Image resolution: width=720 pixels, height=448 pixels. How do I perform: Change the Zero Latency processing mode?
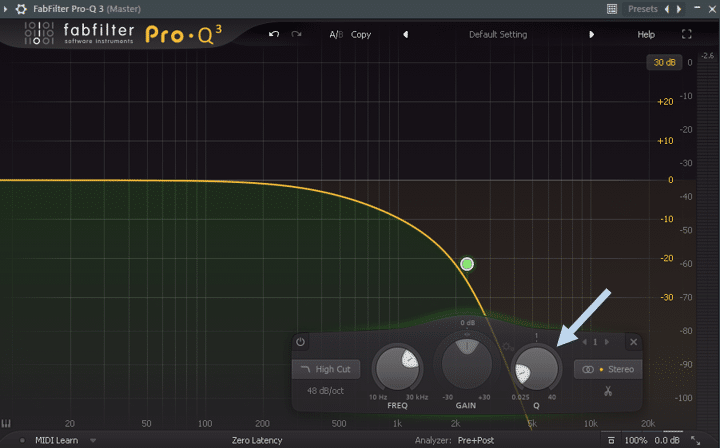pos(257,440)
